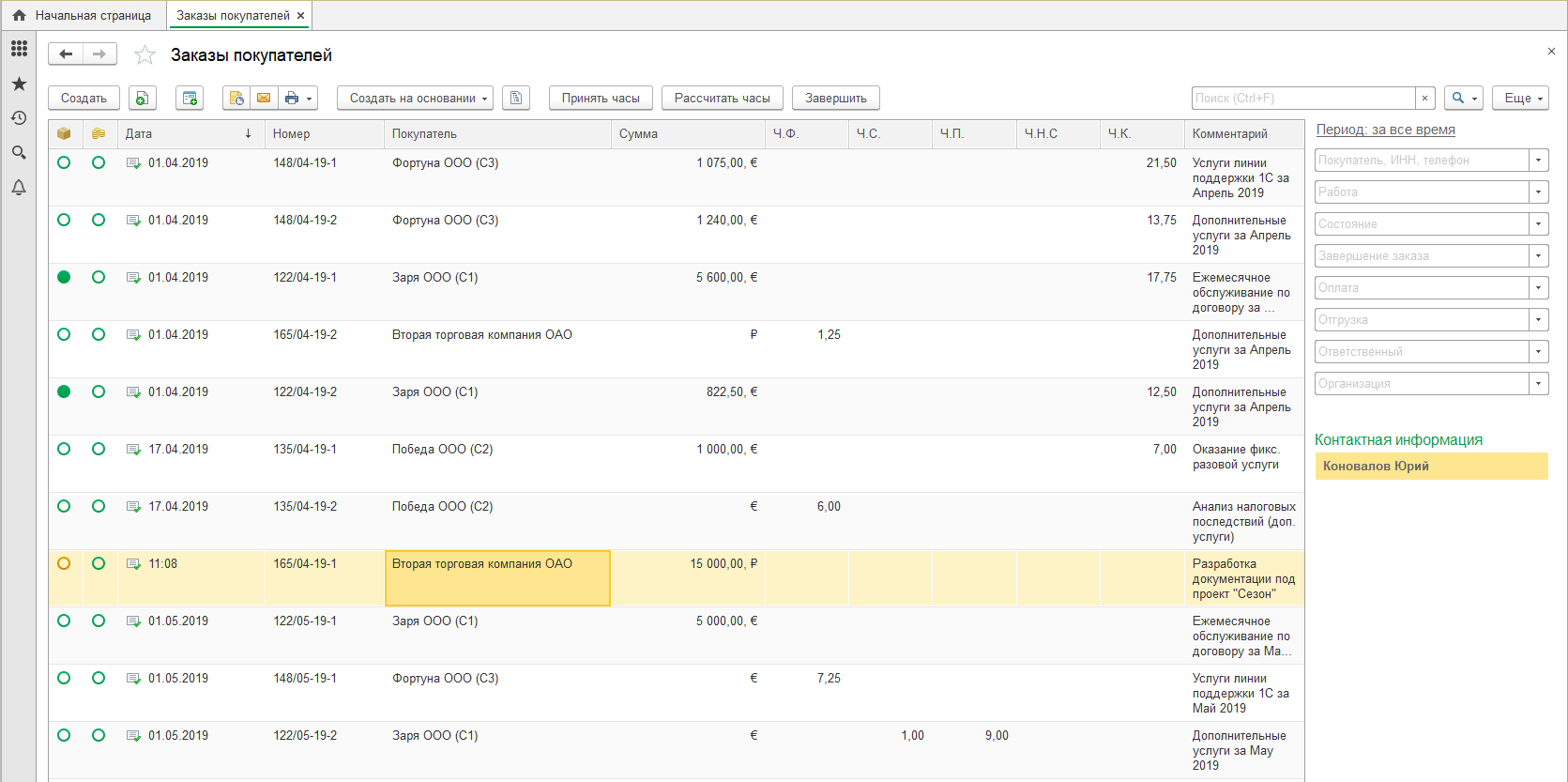This screenshot has width=1568, height=782.
Task: Open the printer dropdown in the toolbar
Action: [298, 98]
